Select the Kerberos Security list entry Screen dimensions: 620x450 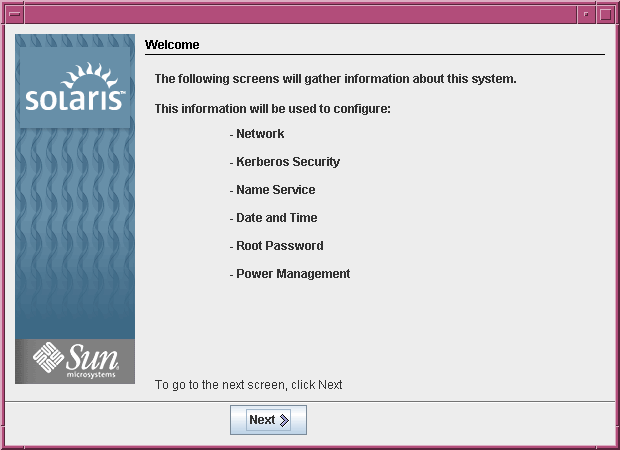pyautogui.click(x=287, y=162)
